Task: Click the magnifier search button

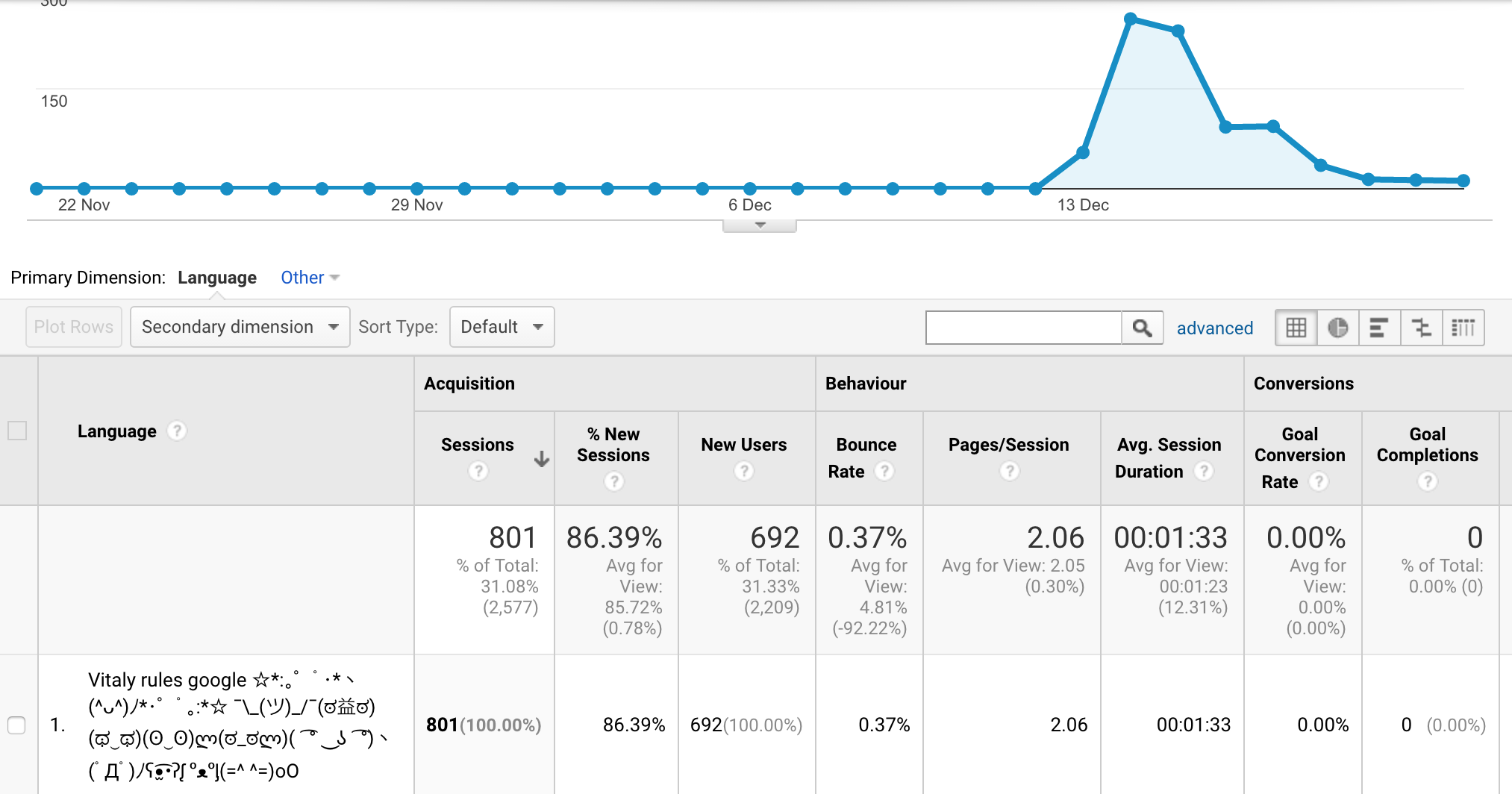Action: 1142,328
